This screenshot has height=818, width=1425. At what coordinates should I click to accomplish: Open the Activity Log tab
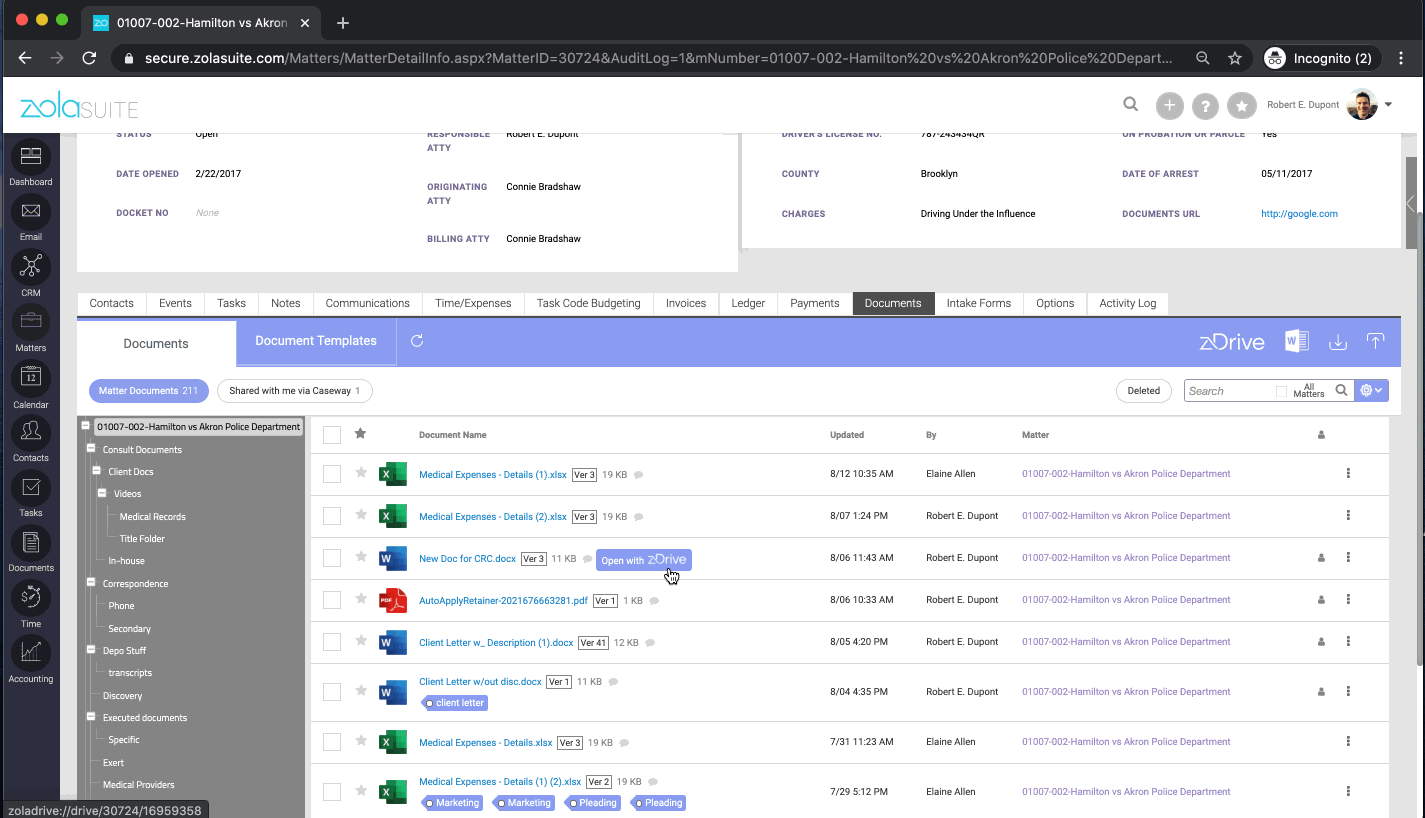1127,303
